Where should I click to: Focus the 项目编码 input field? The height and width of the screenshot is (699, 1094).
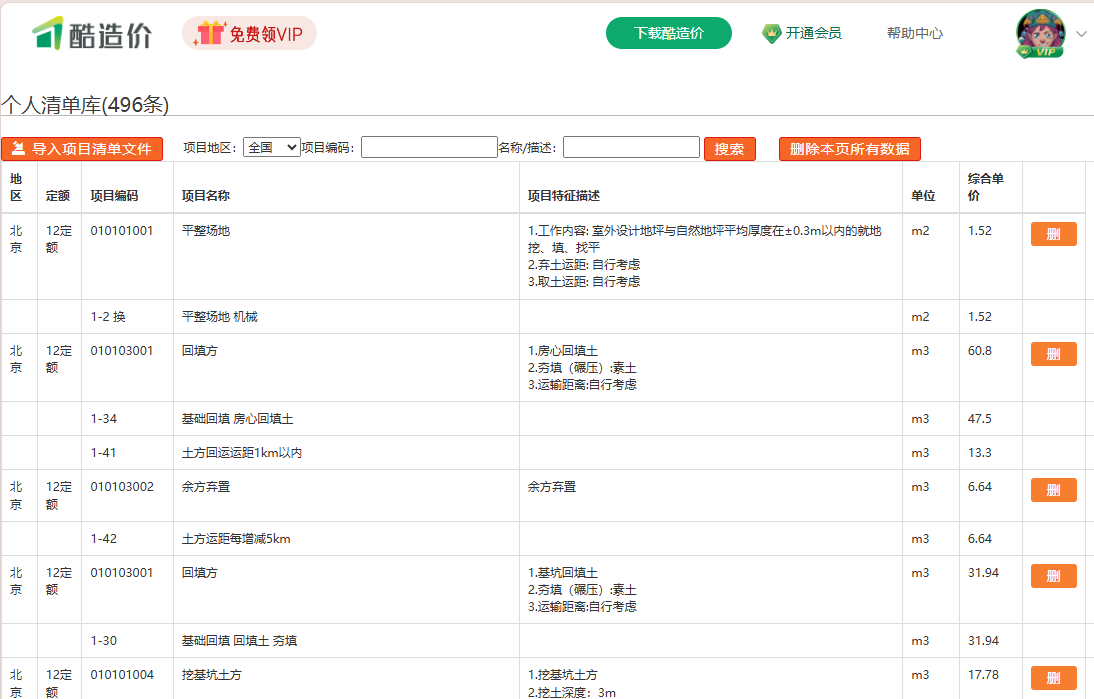point(429,147)
